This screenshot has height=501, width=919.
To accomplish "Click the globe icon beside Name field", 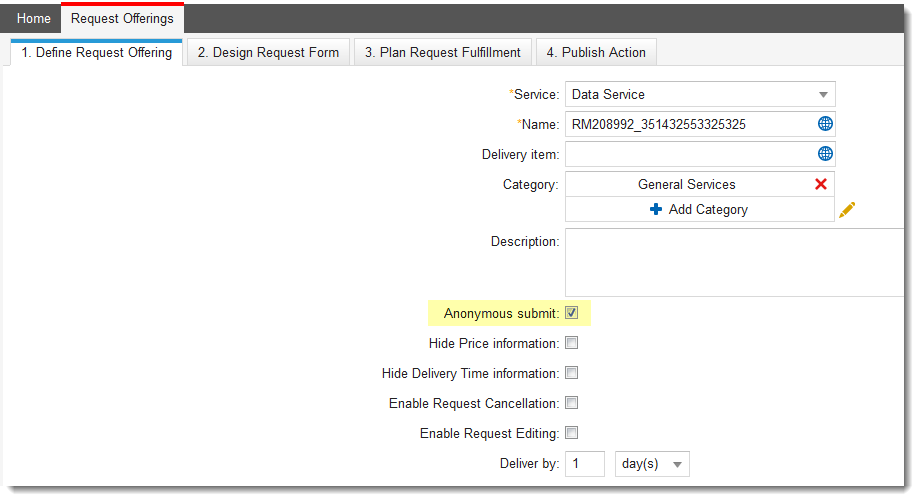I will pyautogui.click(x=825, y=124).
